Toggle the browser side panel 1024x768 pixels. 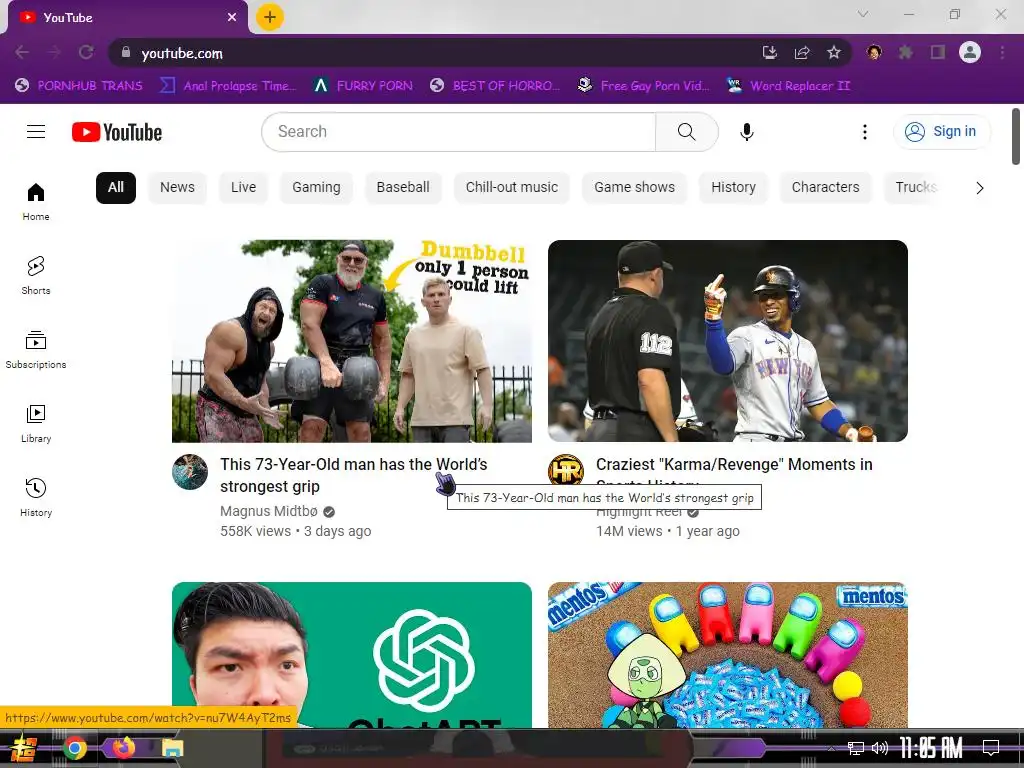938,52
